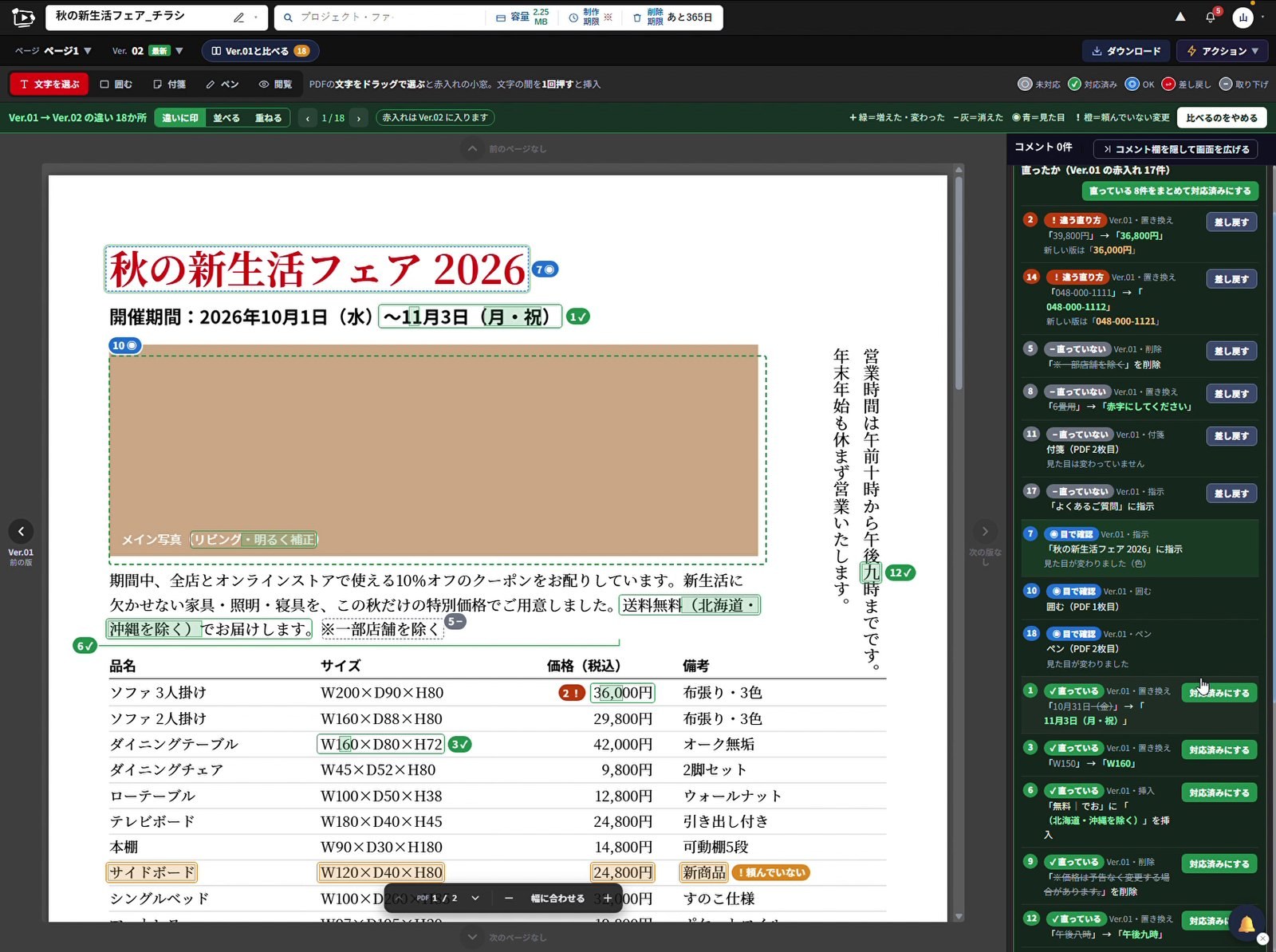Click the app logo in the top-left corner
This screenshot has height=952, width=1276.
(24, 17)
